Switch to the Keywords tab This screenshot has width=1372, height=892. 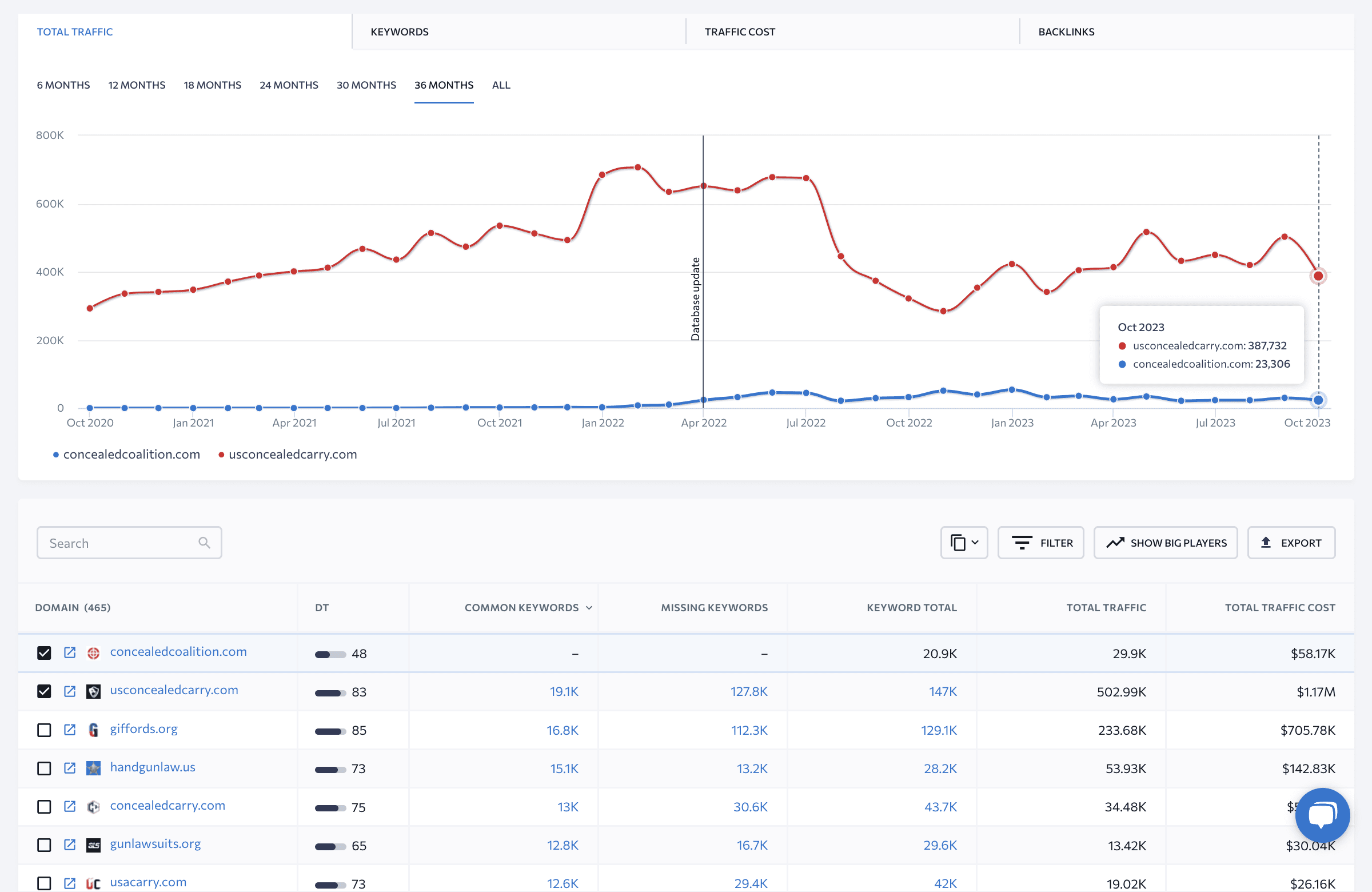pos(400,31)
